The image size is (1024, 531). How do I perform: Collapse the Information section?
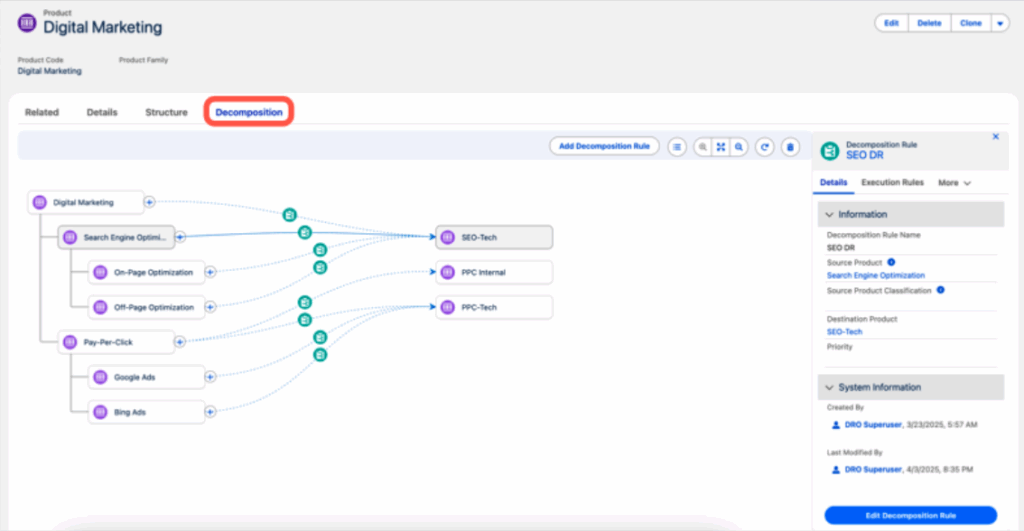pyautogui.click(x=829, y=214)
